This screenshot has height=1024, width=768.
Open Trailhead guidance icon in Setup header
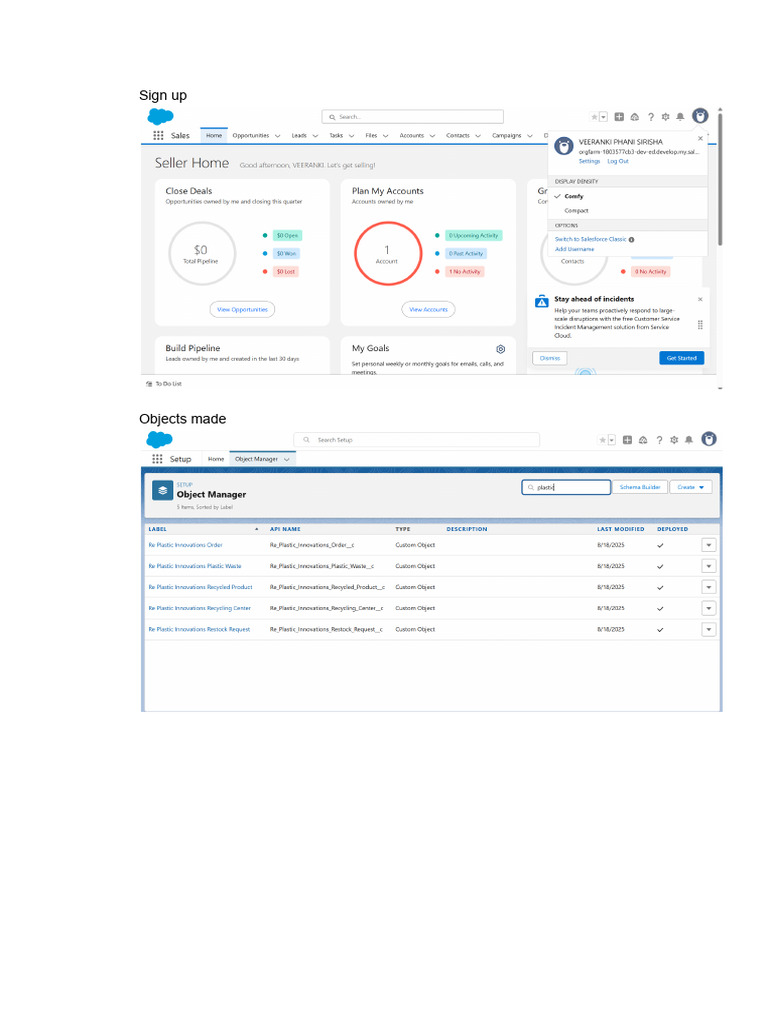(x=643, y=440)
